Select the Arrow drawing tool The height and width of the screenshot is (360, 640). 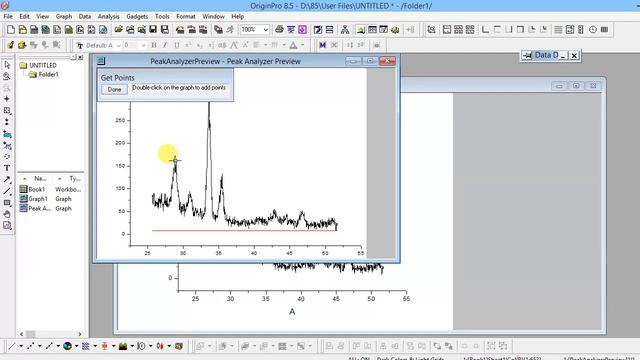tap(7, 179)
